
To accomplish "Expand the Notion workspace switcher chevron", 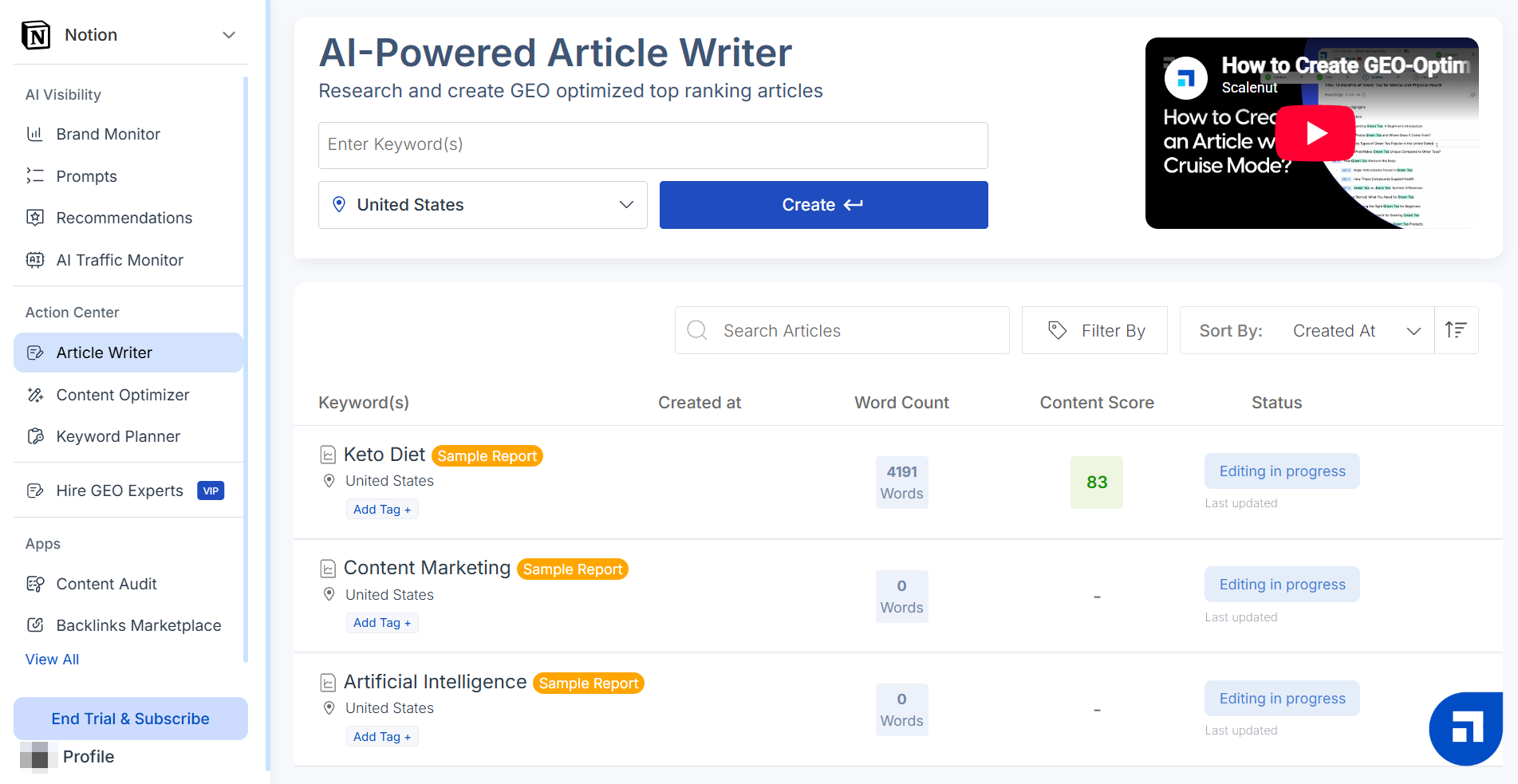I will (x=229, y=35).
